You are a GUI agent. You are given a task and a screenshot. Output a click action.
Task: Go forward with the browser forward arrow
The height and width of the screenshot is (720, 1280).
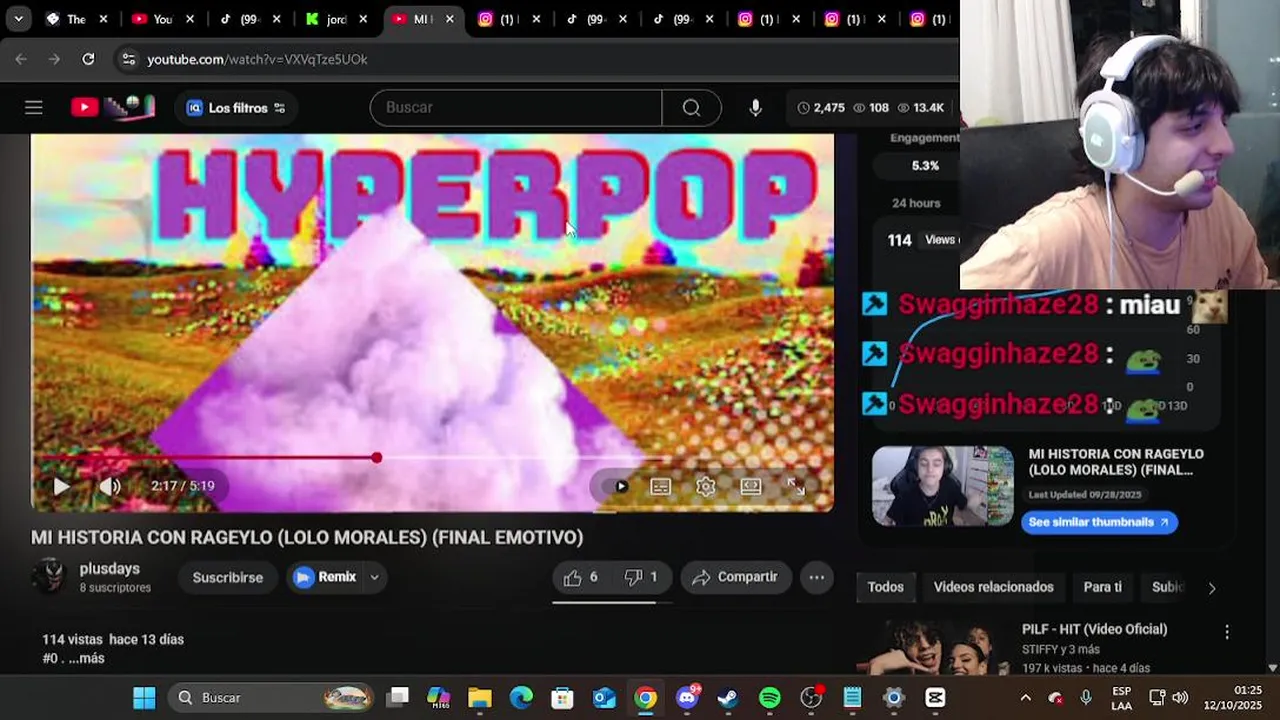pos(54,59)
